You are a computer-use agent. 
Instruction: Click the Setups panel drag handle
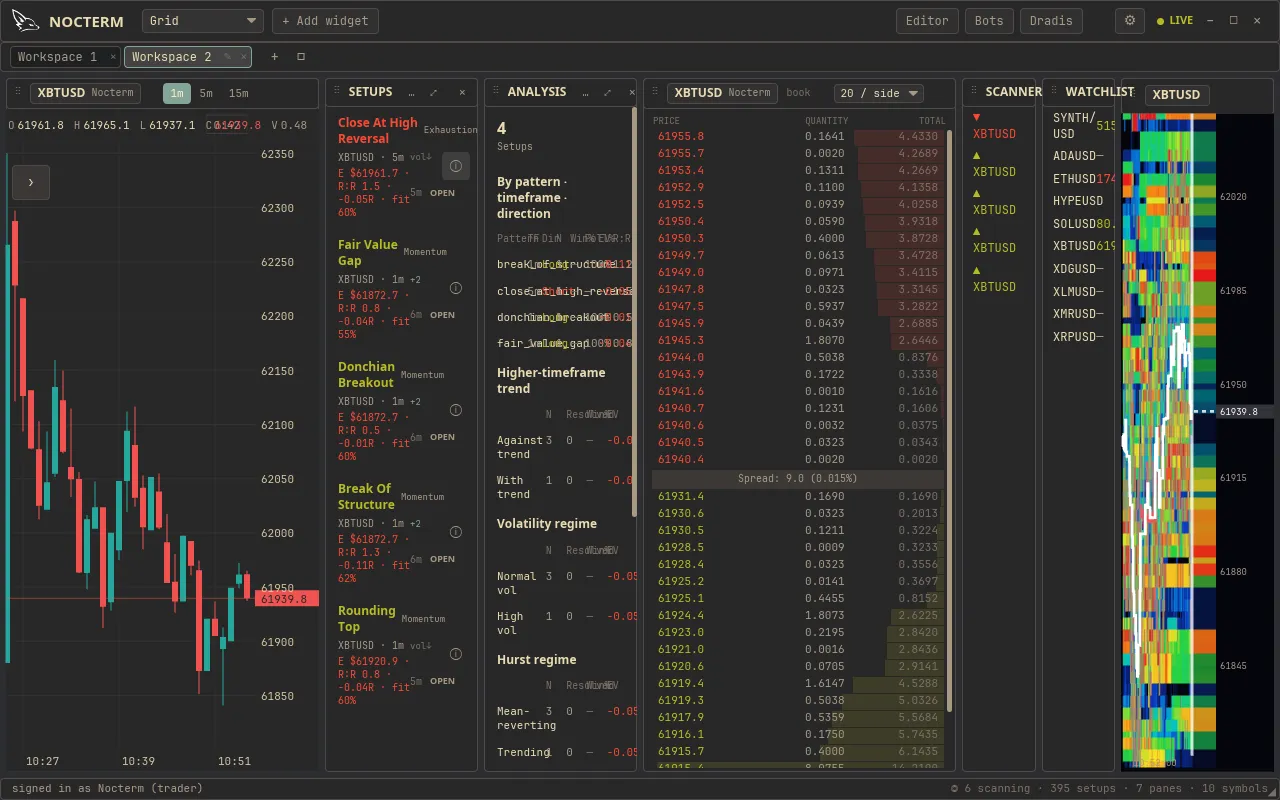(336, 92)
